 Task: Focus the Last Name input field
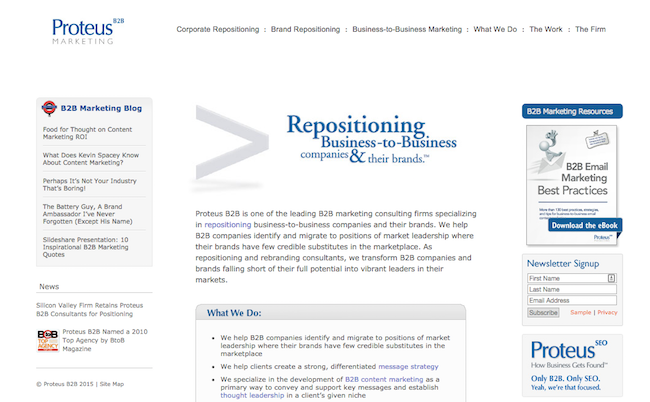point(572,289)
